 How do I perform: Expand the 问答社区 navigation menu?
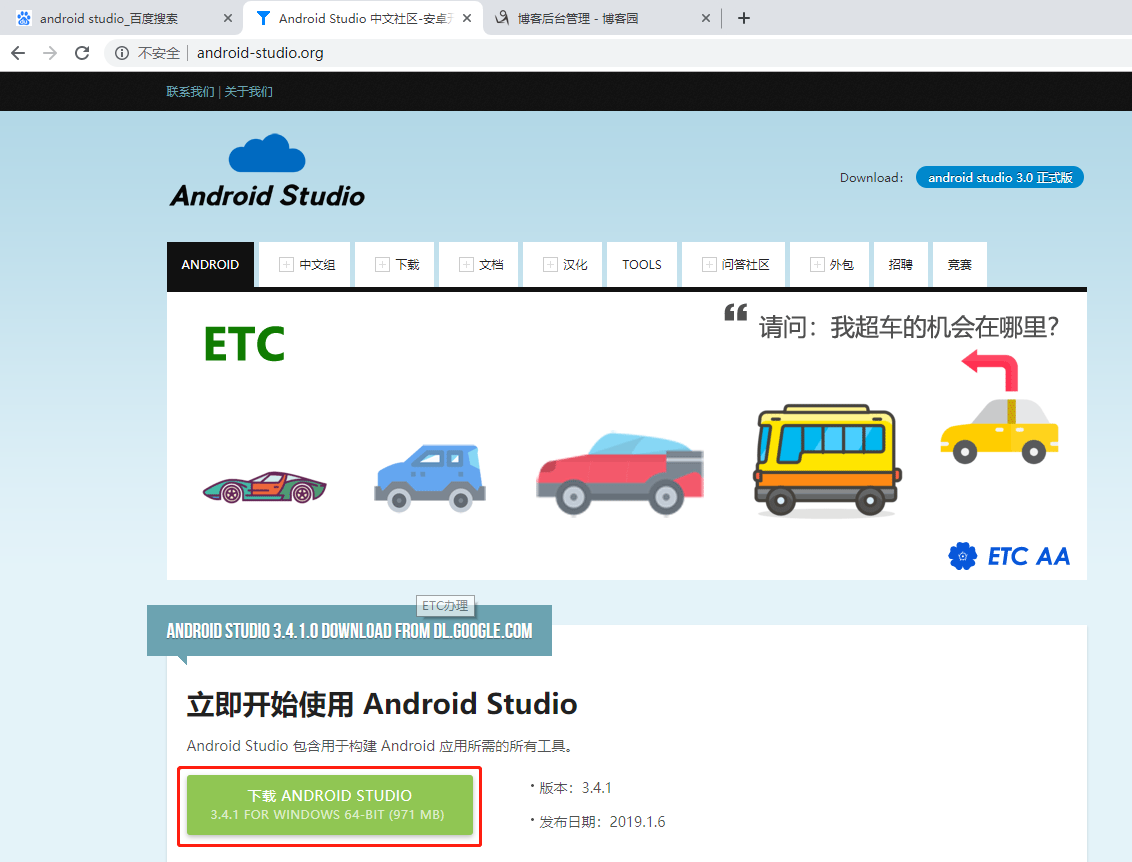coord(735,265)
